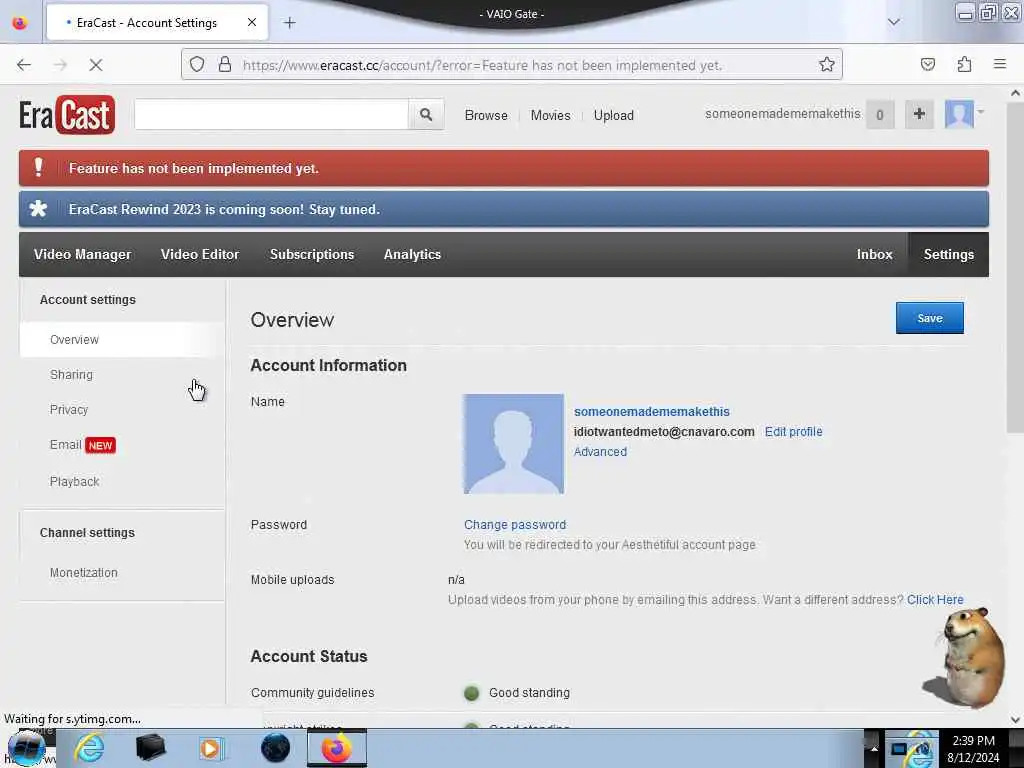Click the Firefox taskbar button
Screen dimensions: 1024x768
coord(336,748)
